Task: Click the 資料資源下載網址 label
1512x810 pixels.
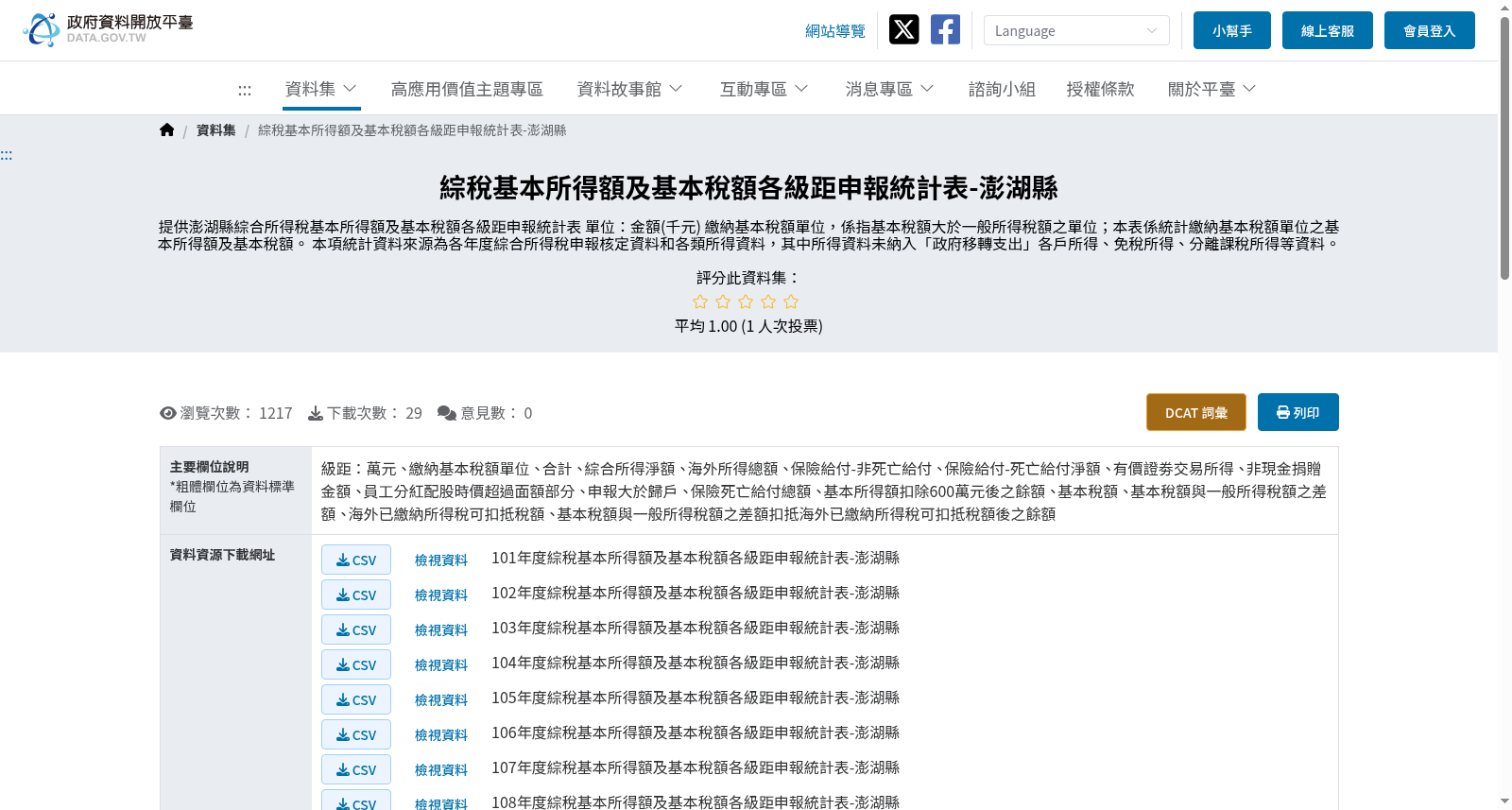Action: (x=222, y=555)
